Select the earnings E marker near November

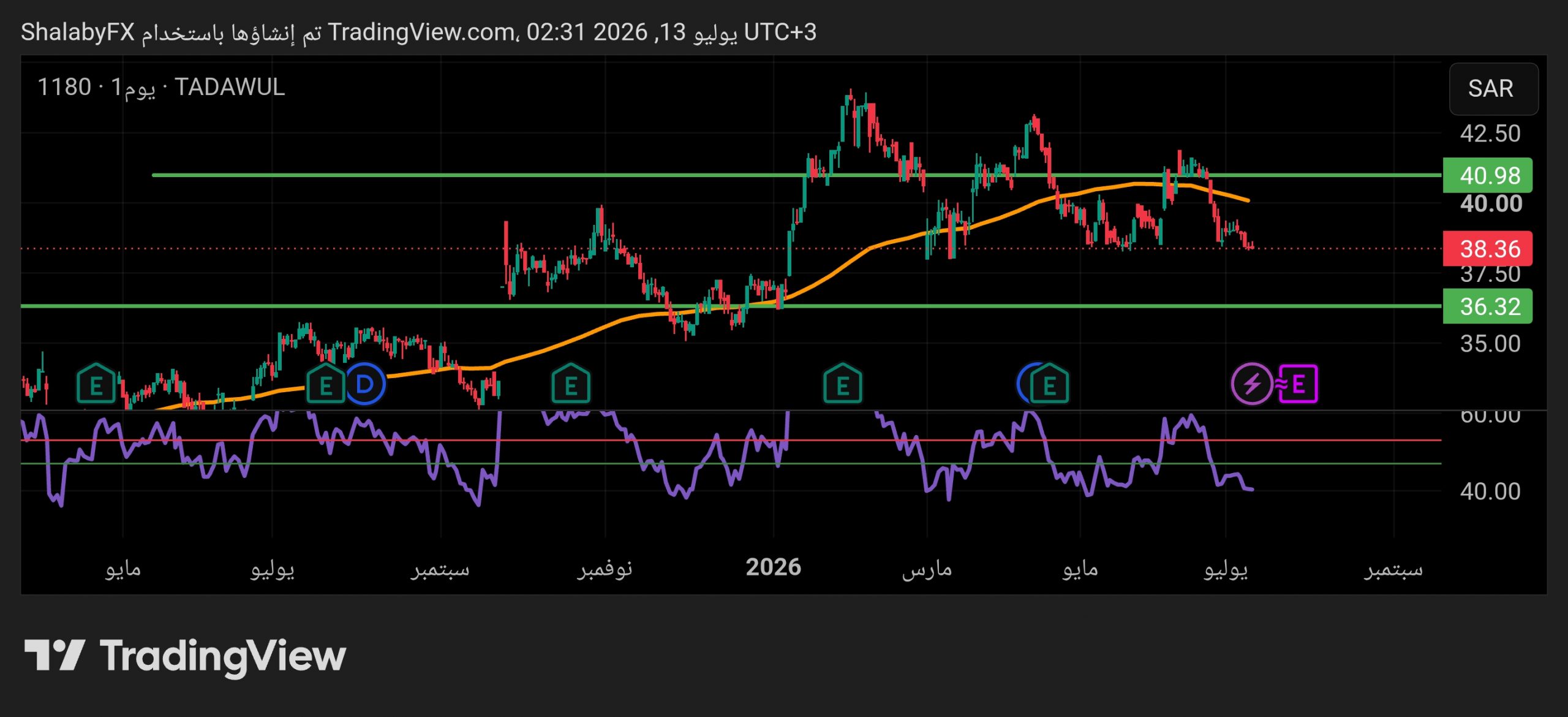tap(571, 384)
